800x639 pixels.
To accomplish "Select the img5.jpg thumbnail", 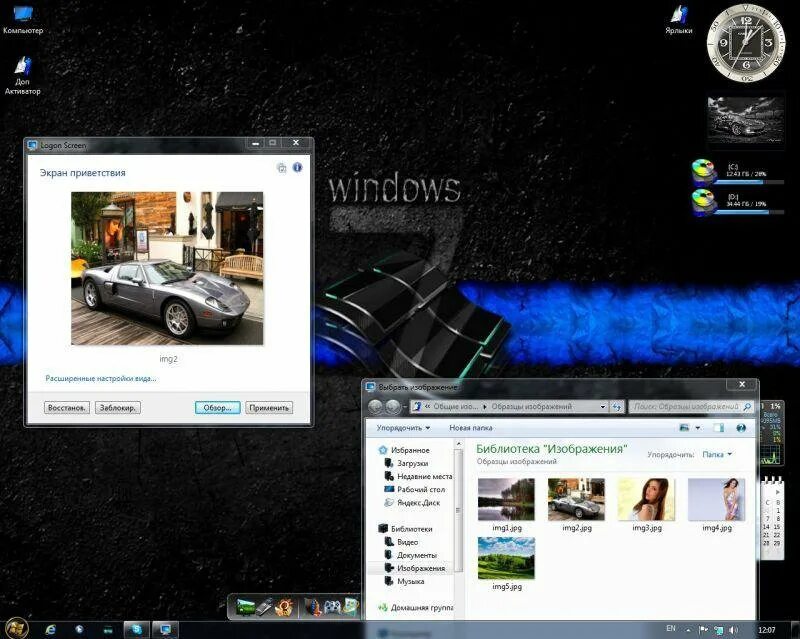I will click(x=506, y=558).
